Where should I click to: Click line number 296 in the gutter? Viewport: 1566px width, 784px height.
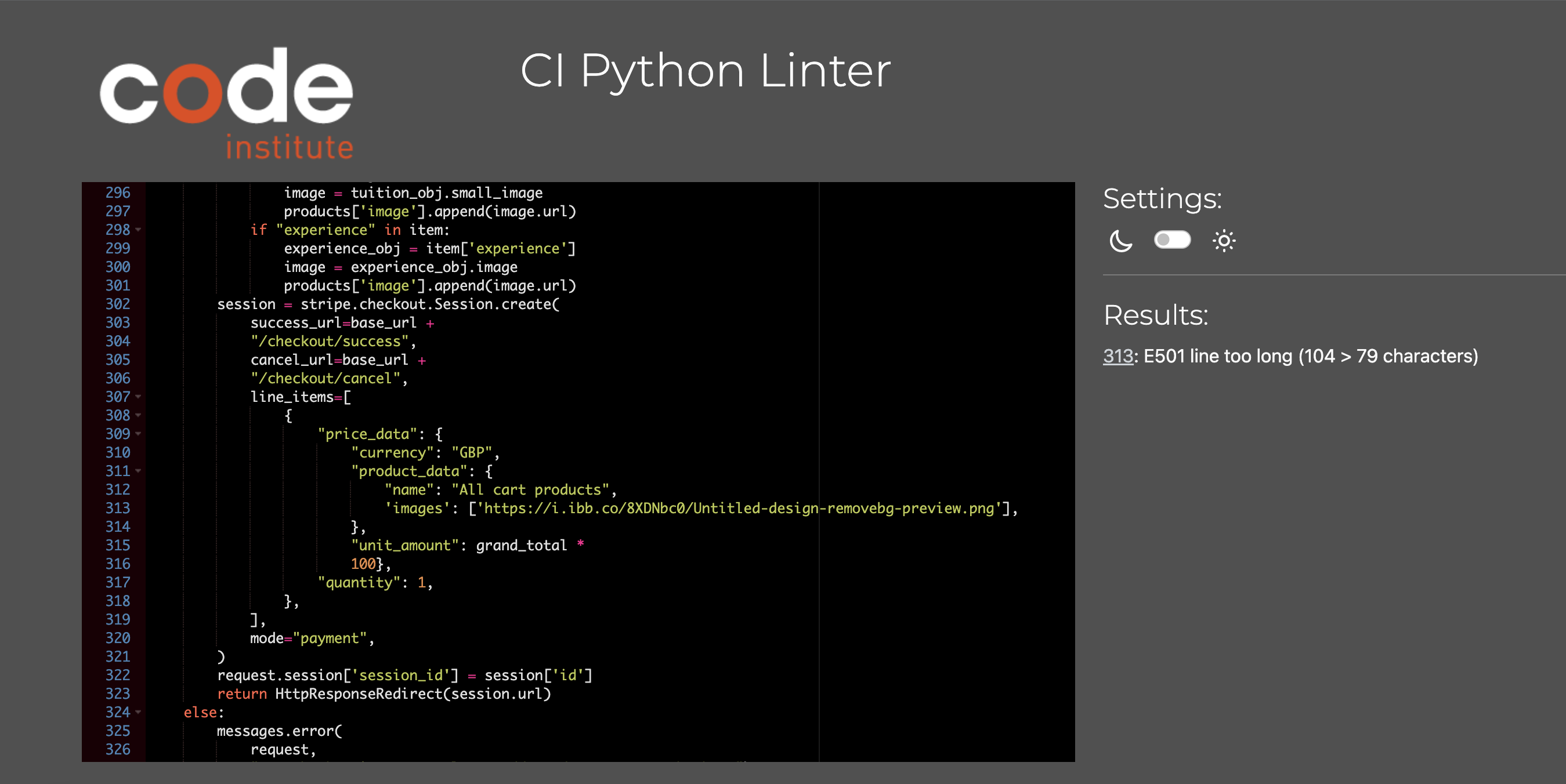[118, 193]
